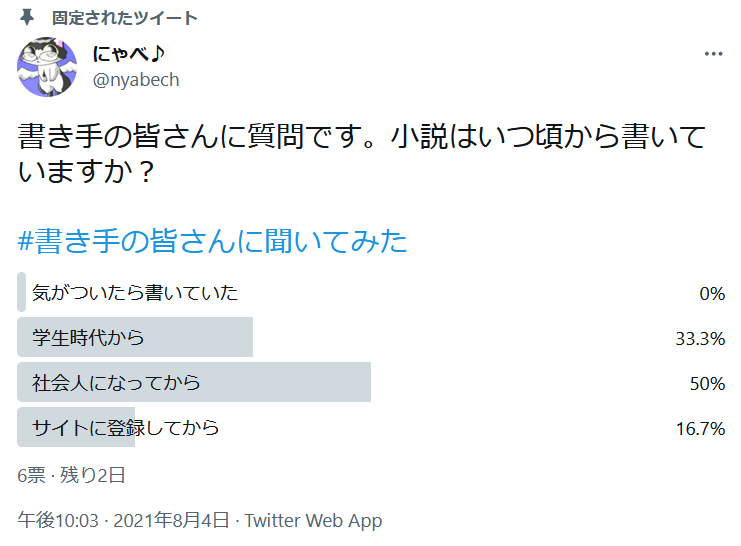This screenshot has height=546, width=741.
Task: Click the 0% poll result
Action: pos(711,294)
